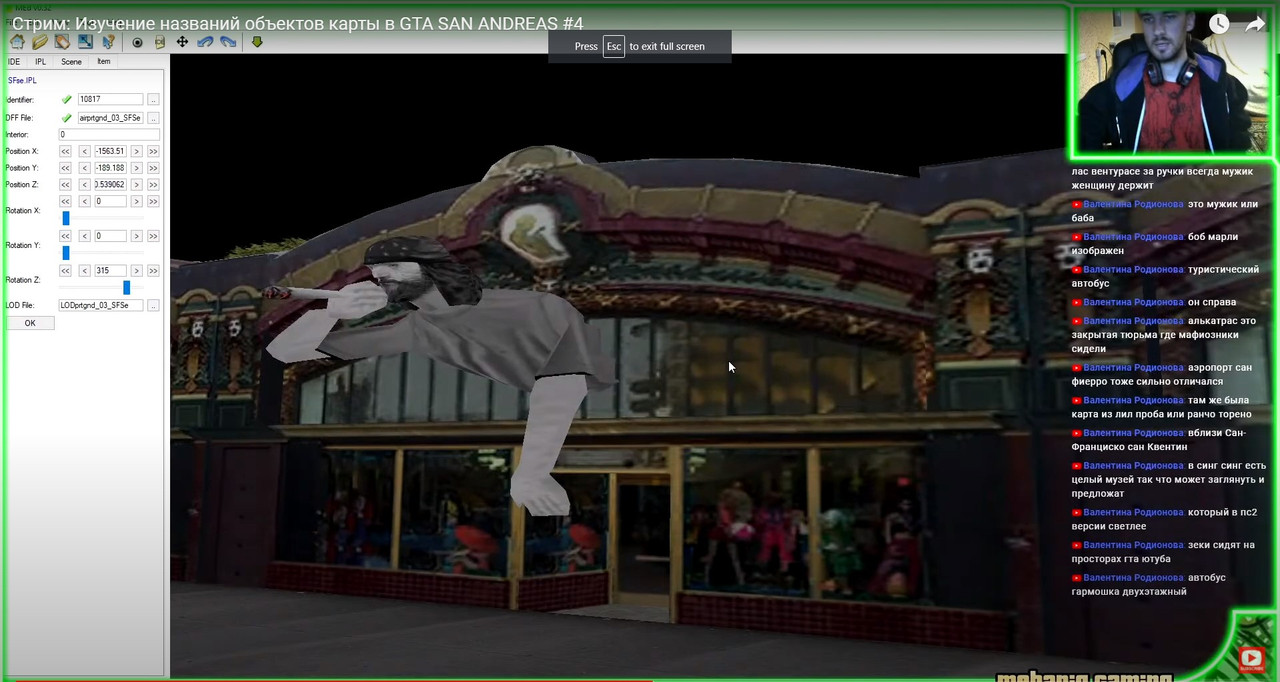Viewport: 1280px width, 682px height.
Task: Click the YouTube Share arrow icon
Action: tap(1255, 25)
